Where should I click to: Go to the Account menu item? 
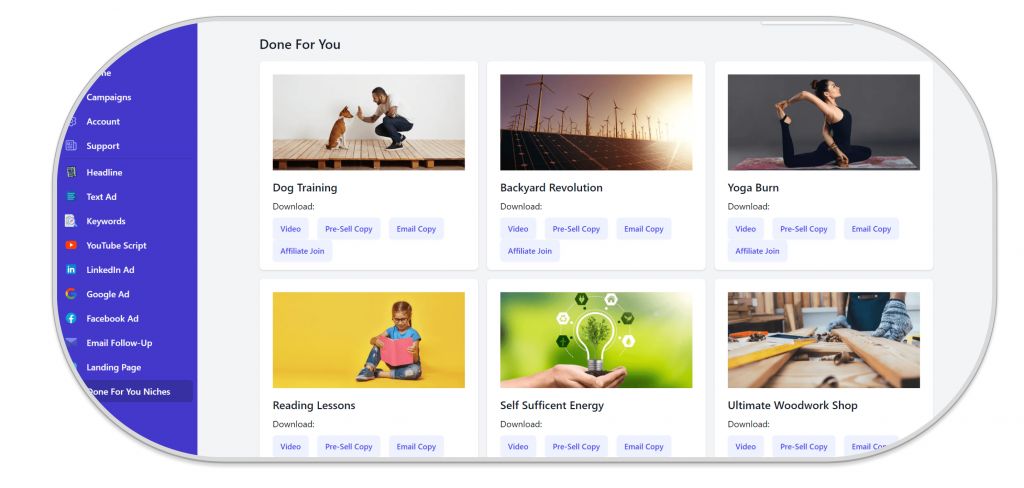[103, 121]
